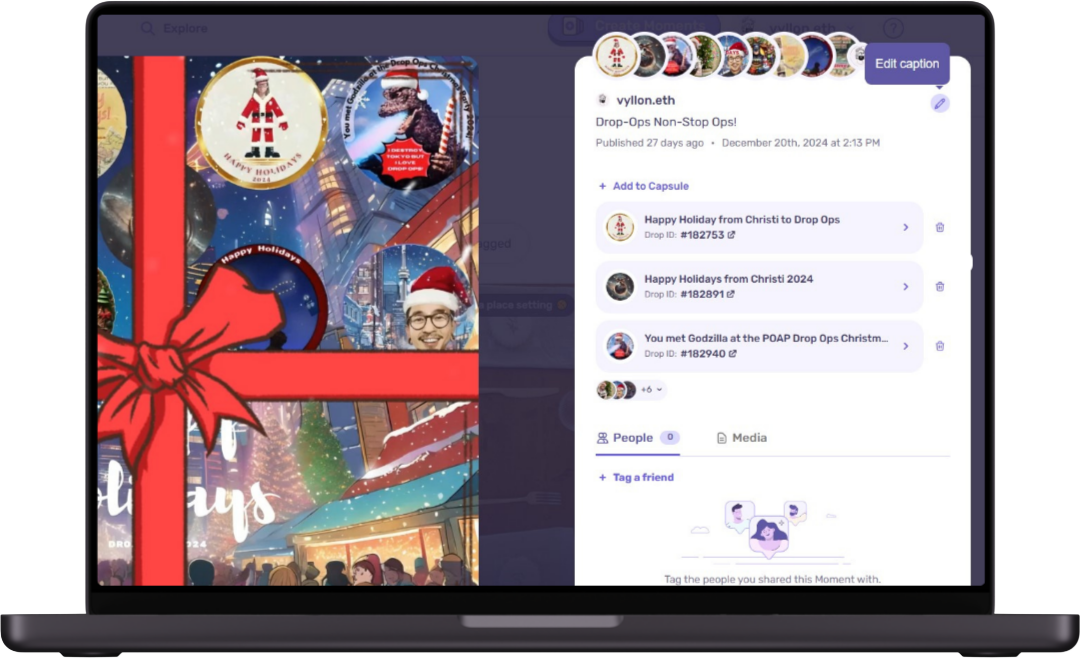Image resolution: width=1080 pixels, height=659 pixels.
Task: Remove Happy Holidays from Christi 2024 via trash icon
Action: (x=939, y=287)
